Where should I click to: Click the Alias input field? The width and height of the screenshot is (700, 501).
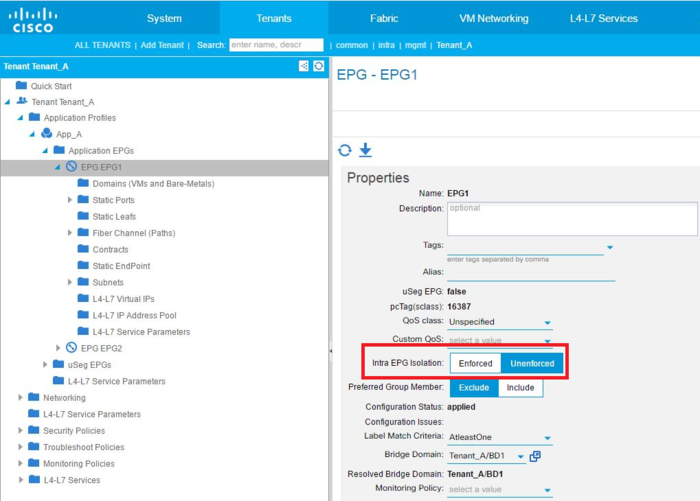(531, 273)
